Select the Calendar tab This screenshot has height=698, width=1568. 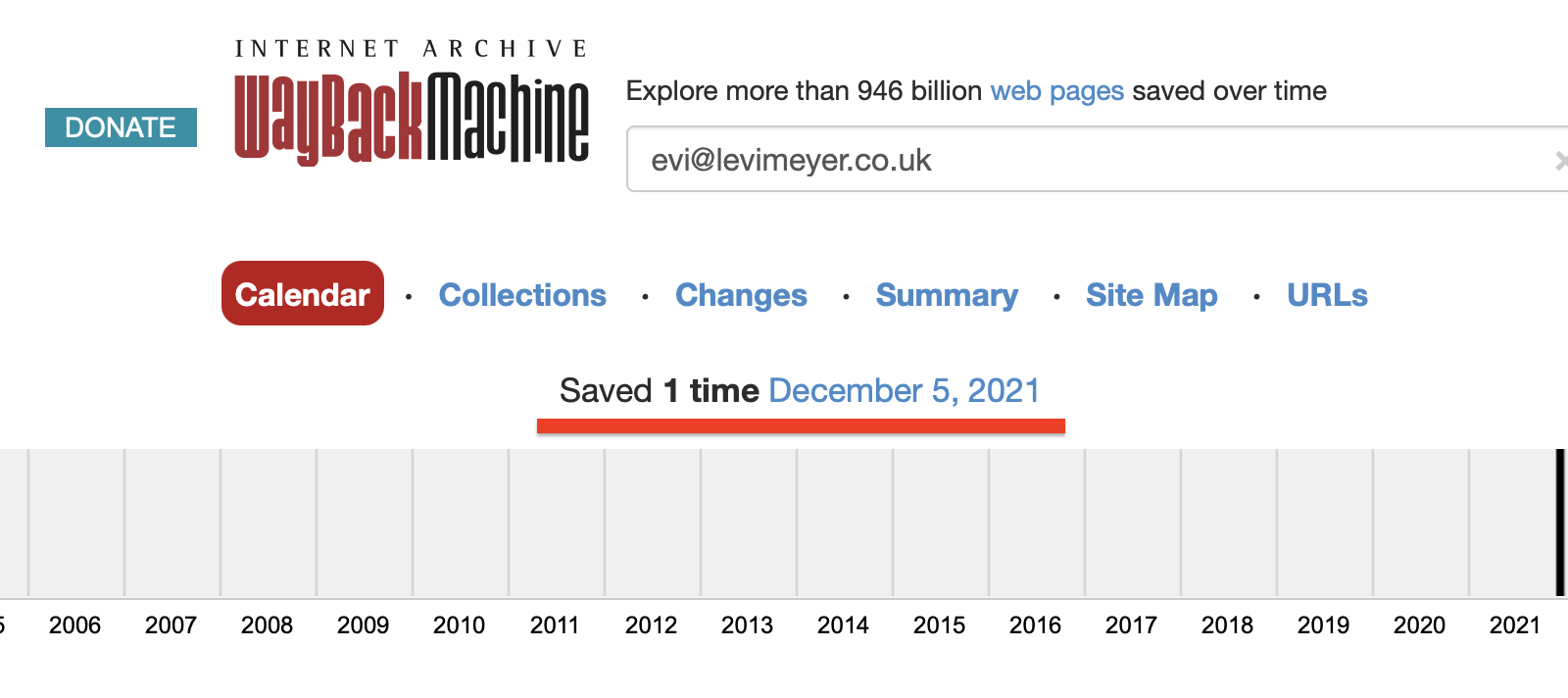(303, 294)
